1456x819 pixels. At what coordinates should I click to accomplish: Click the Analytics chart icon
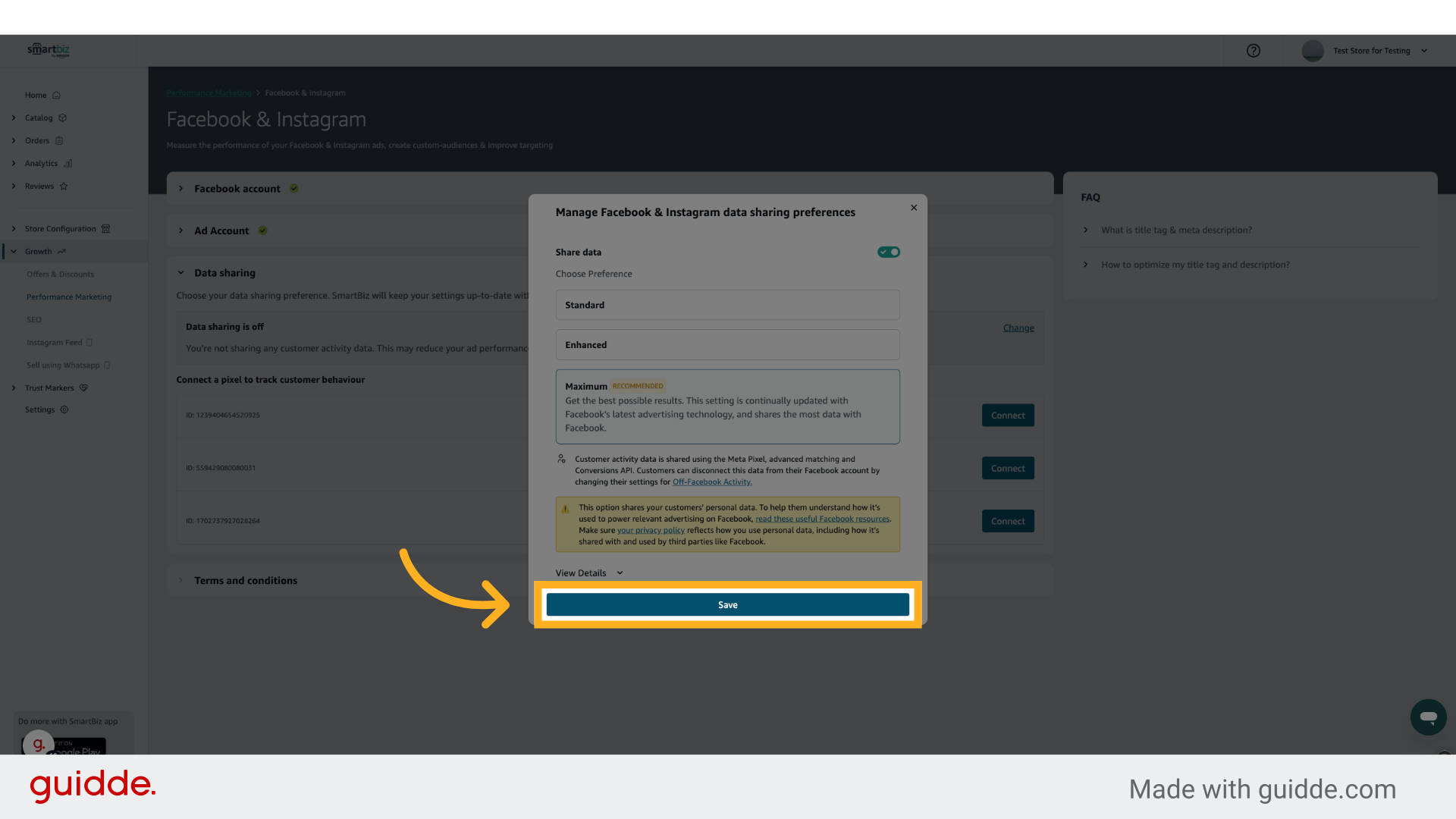tap(67, 164)
